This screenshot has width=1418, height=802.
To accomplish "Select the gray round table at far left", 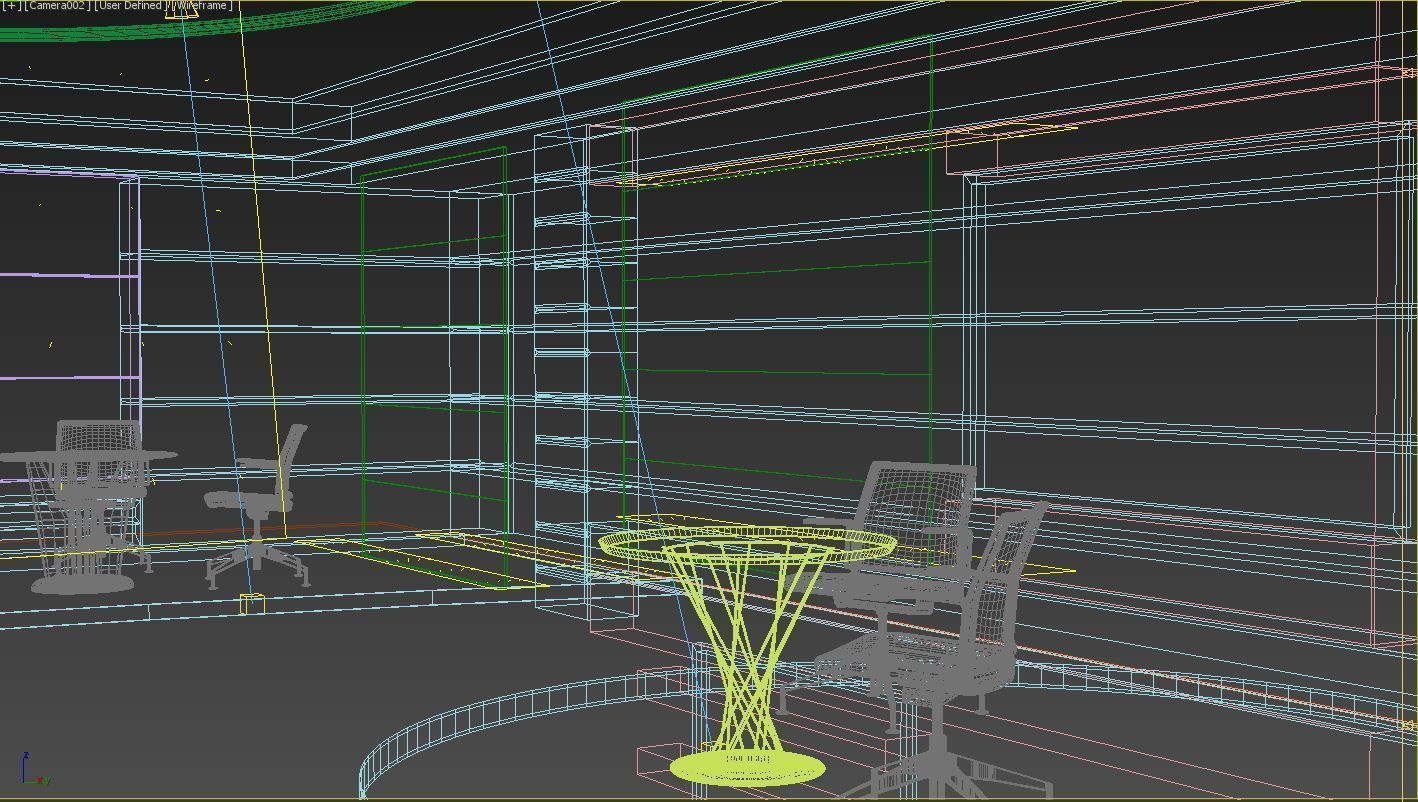I will [x=87, y=521].
